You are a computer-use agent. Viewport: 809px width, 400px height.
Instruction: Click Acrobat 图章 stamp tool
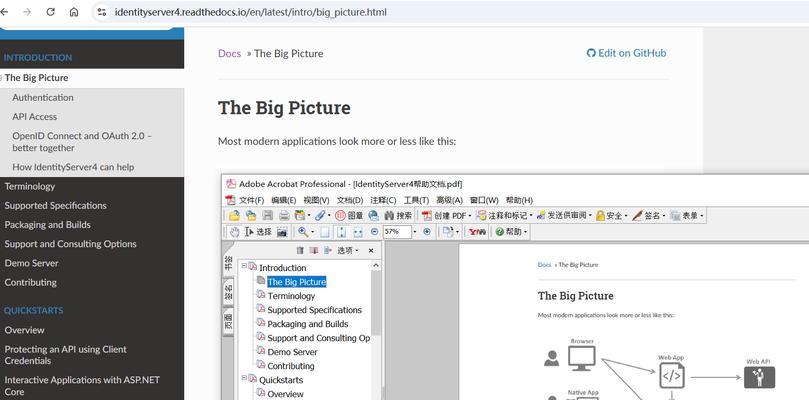(x=349, y=215)
